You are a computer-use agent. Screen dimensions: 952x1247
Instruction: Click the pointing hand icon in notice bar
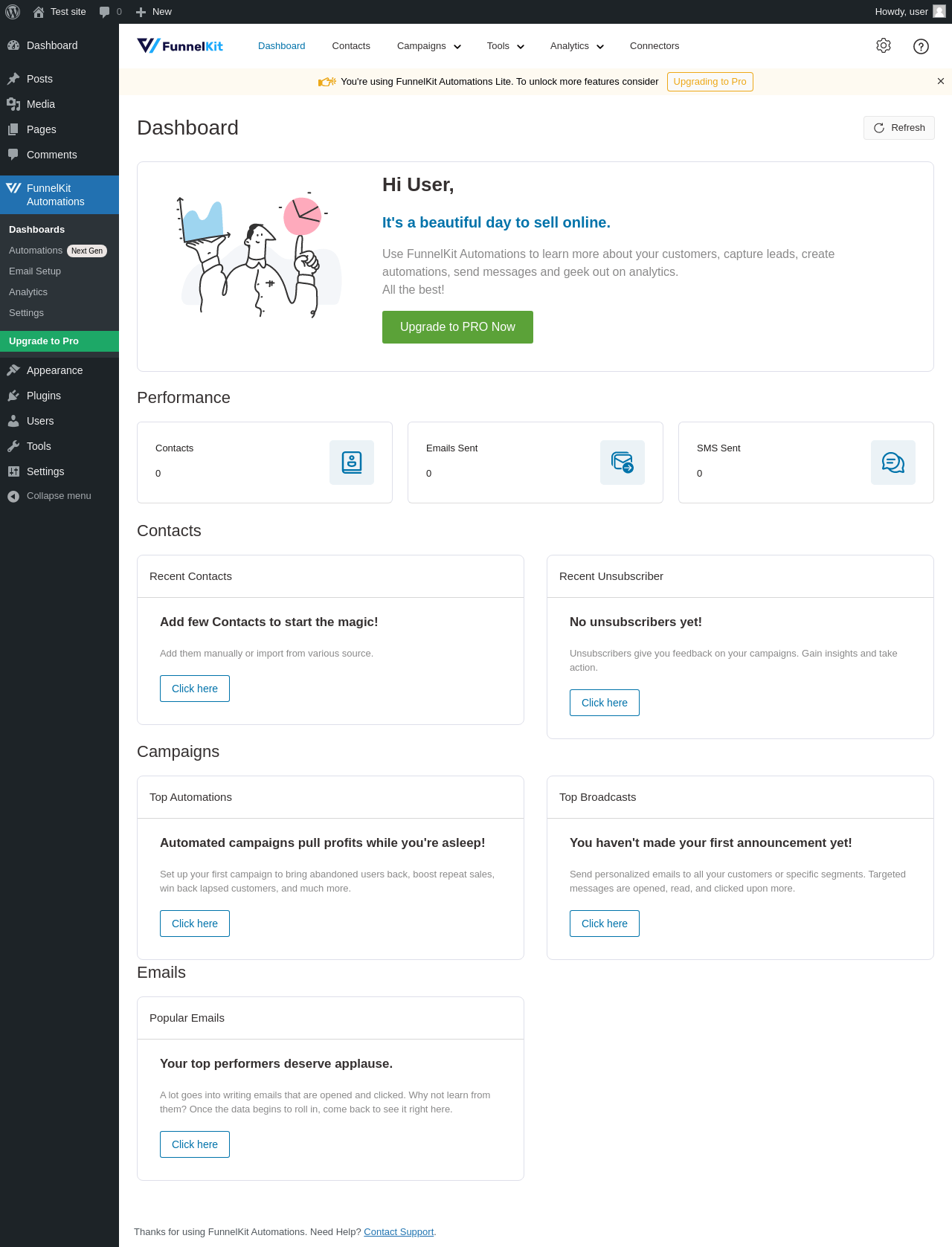(x=327, y=82)
